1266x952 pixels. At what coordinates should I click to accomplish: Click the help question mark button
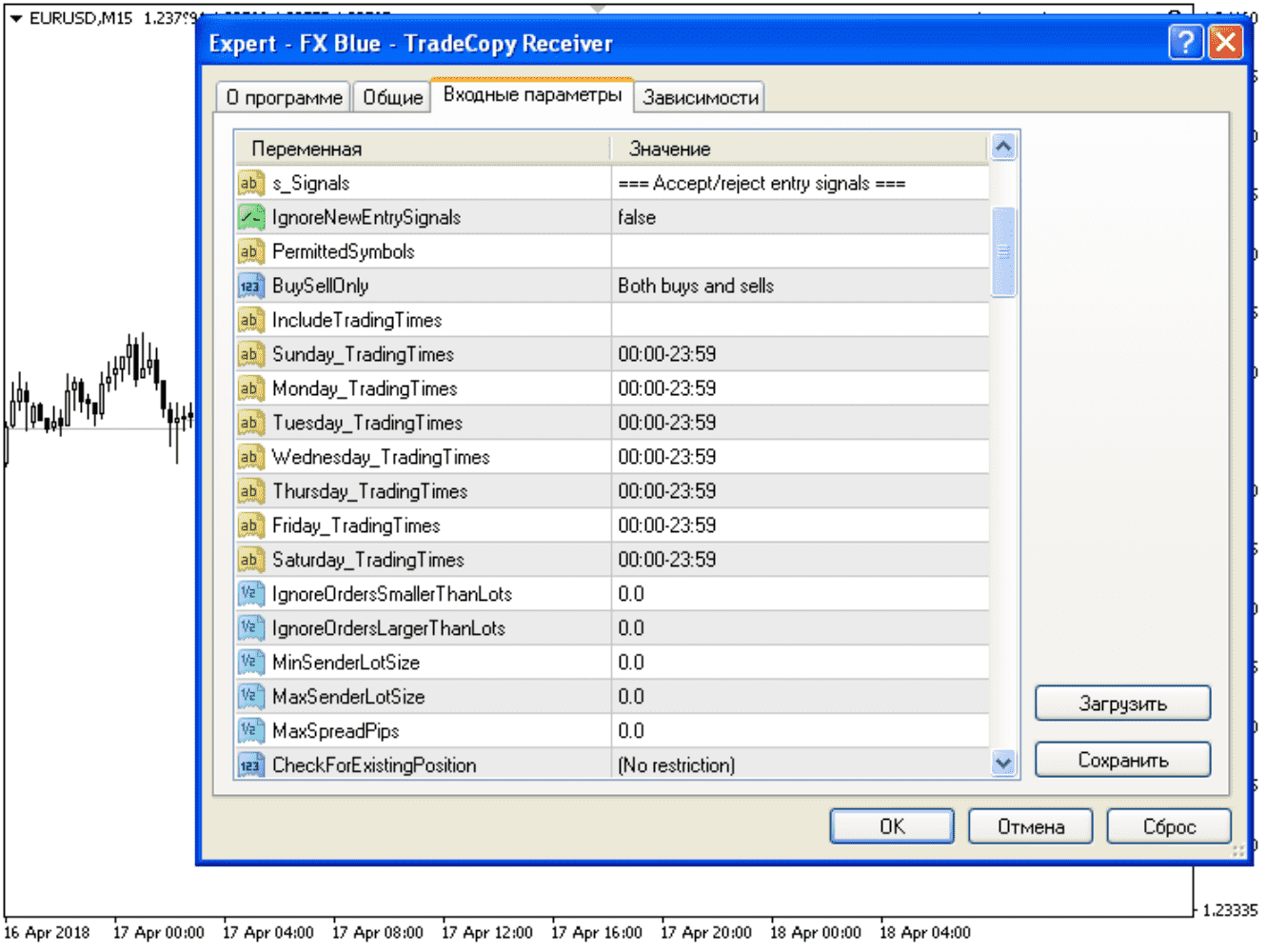[x=1185, y=43]
